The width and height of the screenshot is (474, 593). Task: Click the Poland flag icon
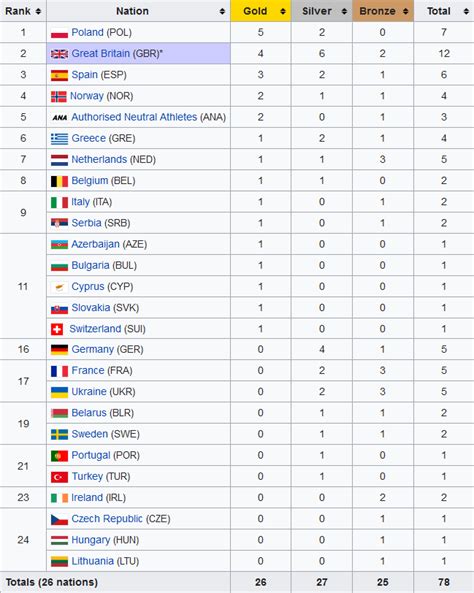pos(59,33)
